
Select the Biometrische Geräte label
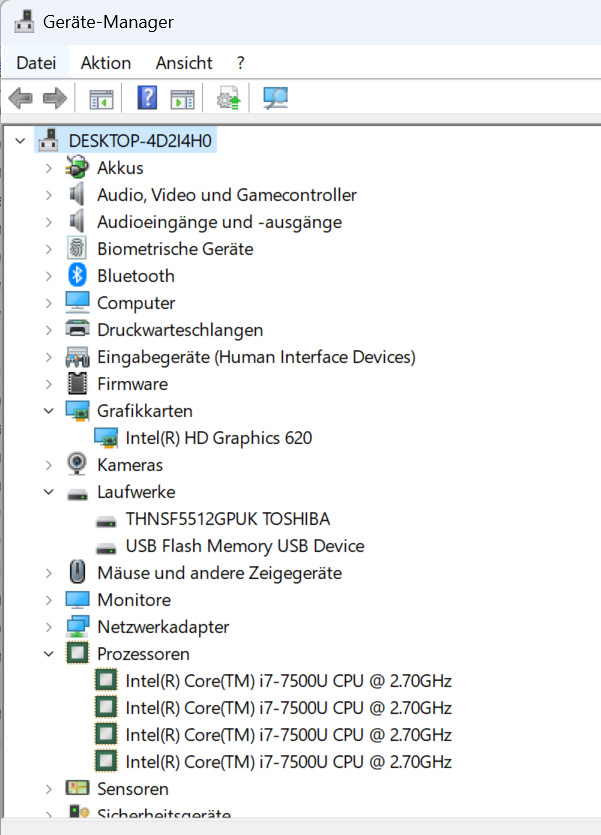175,249
